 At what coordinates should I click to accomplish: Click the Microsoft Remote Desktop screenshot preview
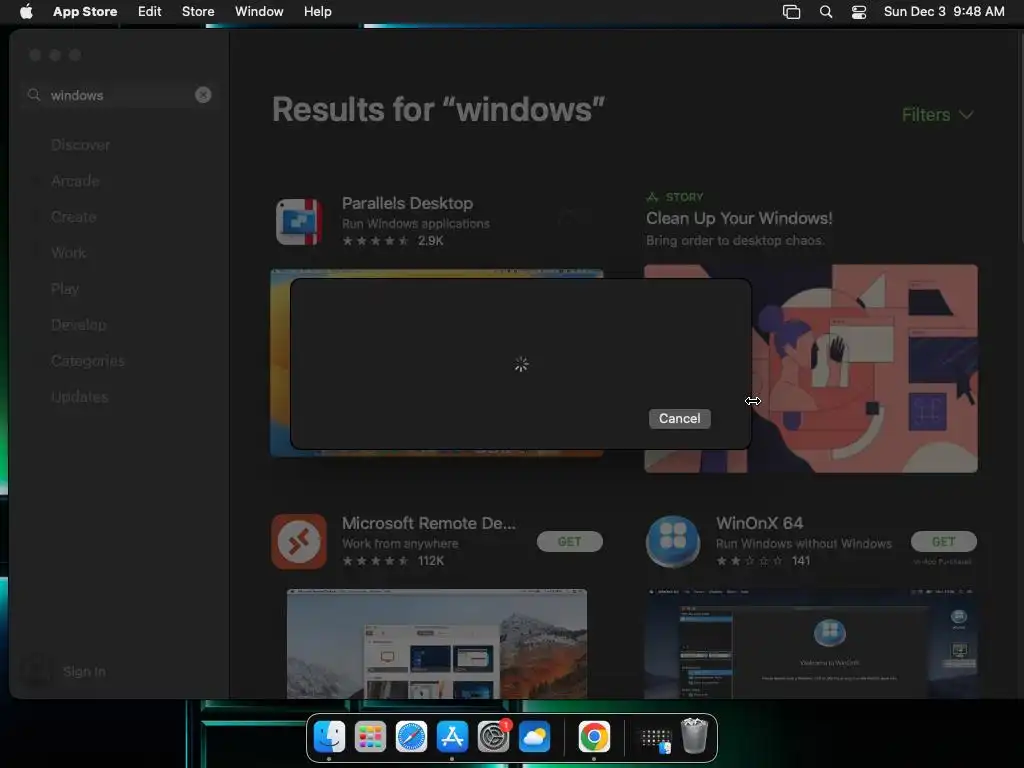point(437,643)
